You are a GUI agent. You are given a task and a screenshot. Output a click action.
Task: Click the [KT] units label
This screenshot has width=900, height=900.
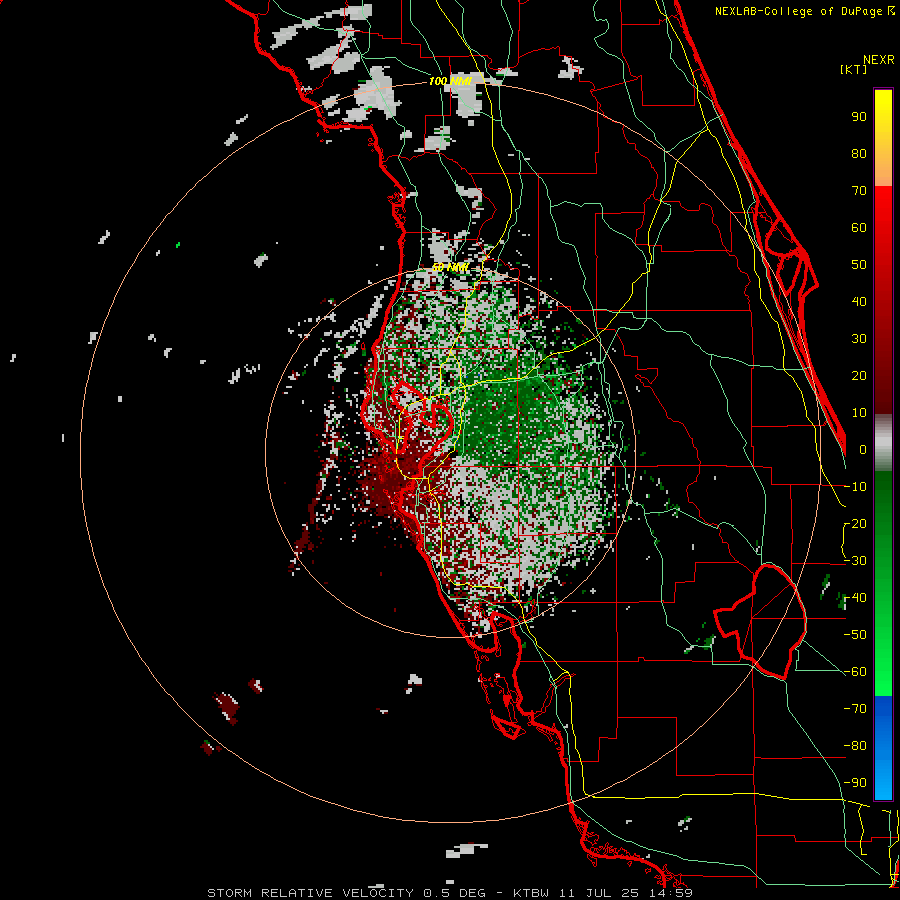pyautogui.click(x=853, y=69)
